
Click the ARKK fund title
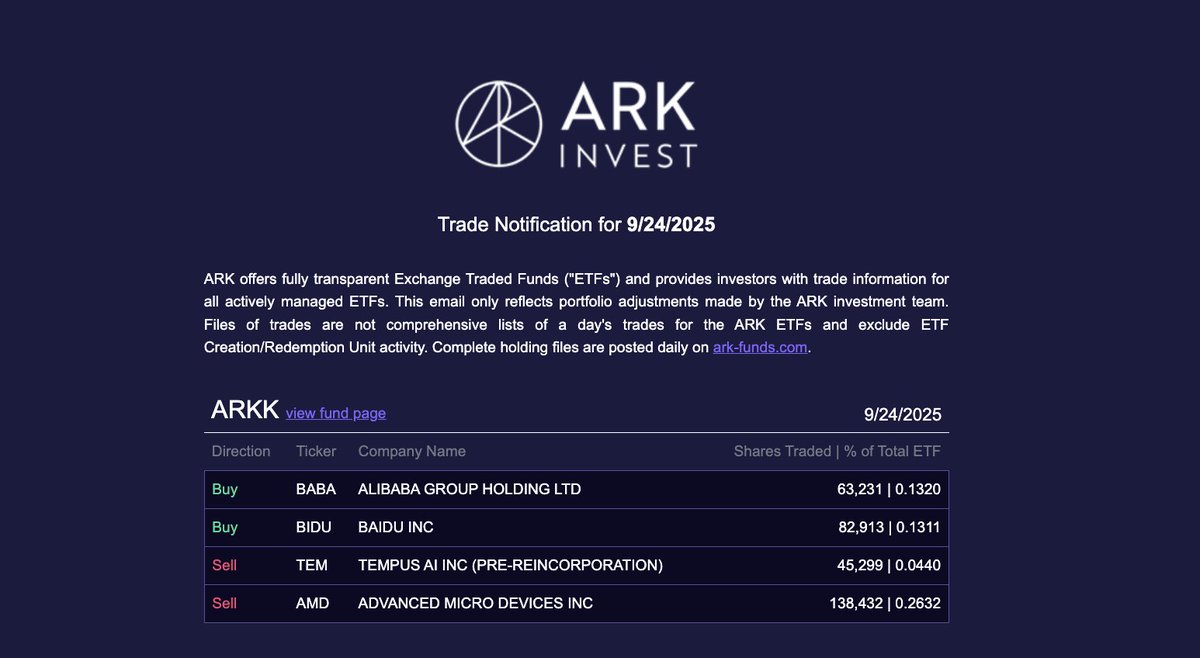(244, 410)
